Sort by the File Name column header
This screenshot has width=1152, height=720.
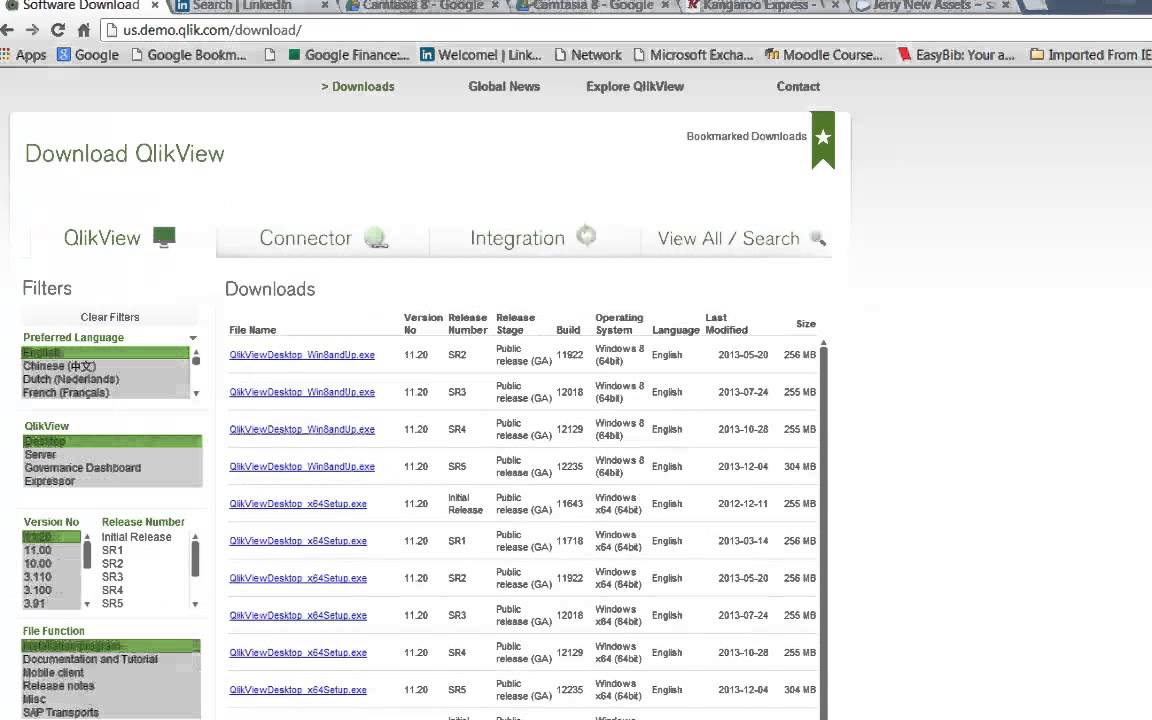(252, 331)
